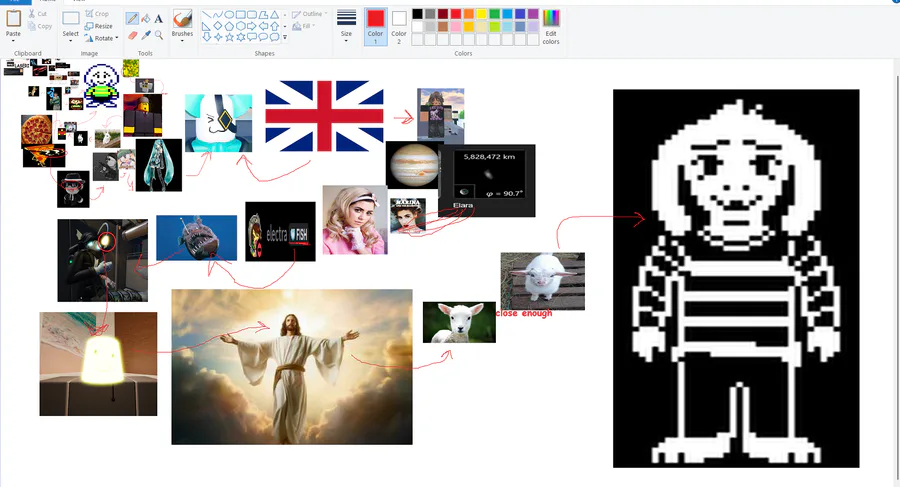Click the "close enough" red text
Viewport: 900px width, 487px height.
click(524, 313)
